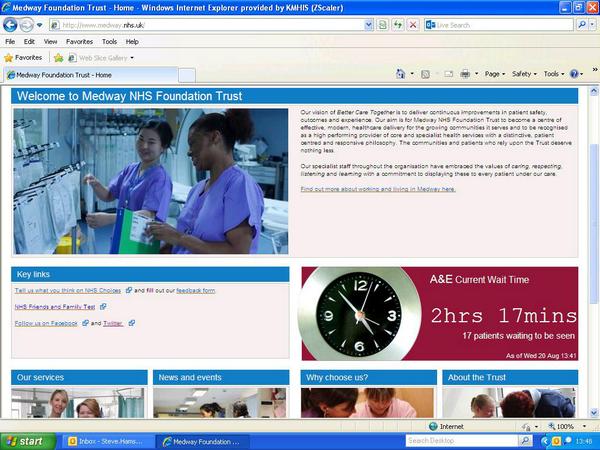Viewport: 600px width, 450px height.
Task: Follow the working and living in Medway link
Action: [x=378, y=189]
